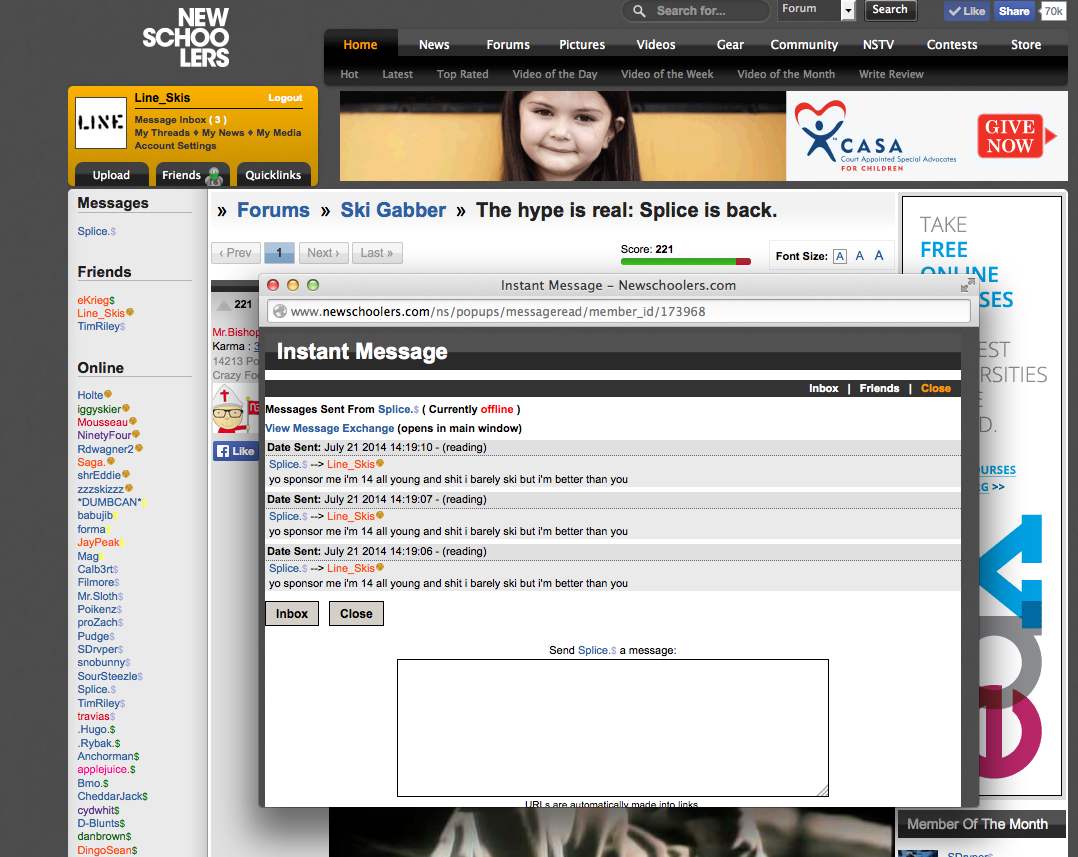Click the thread score rating bar

[x=685, y=262]
